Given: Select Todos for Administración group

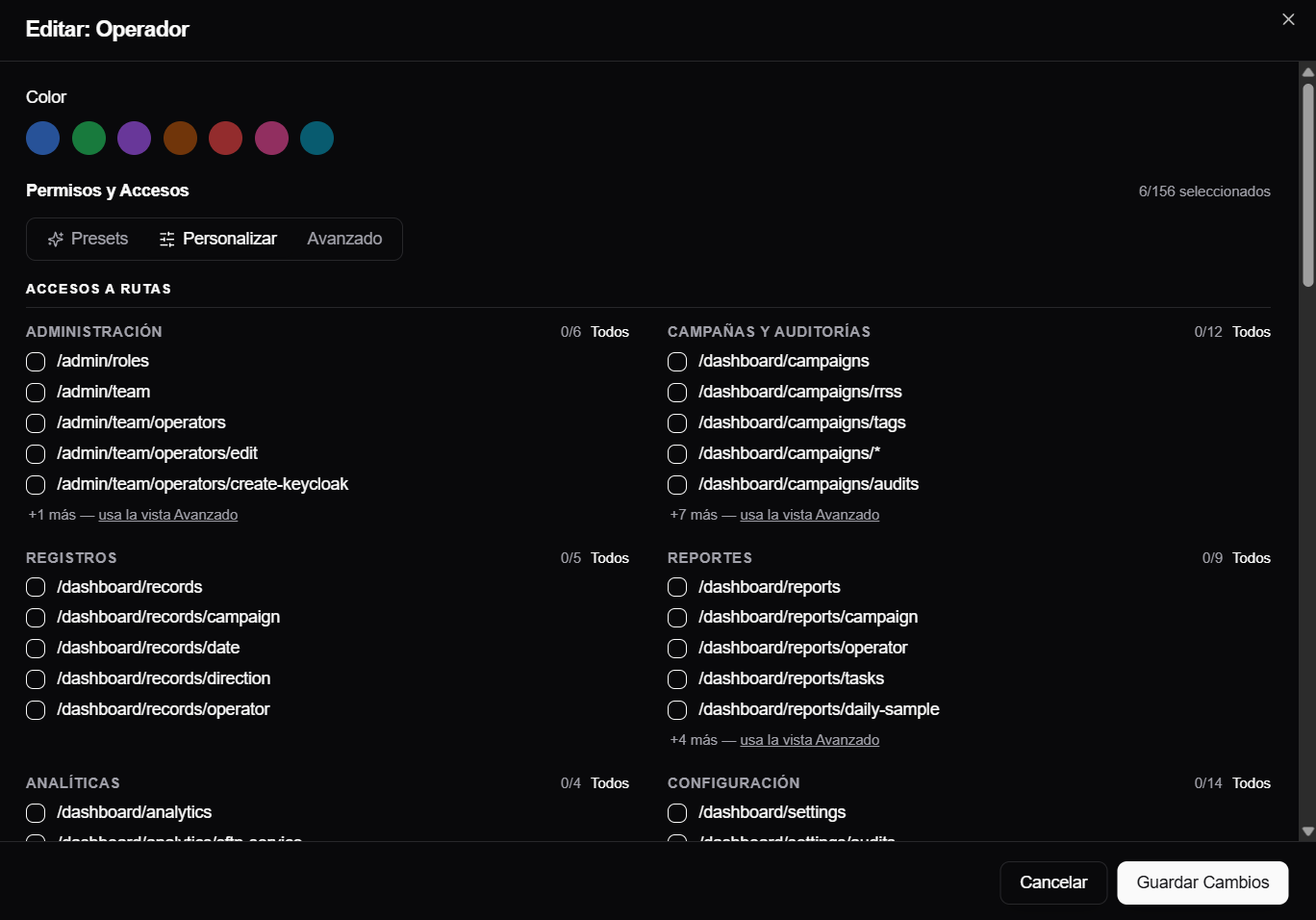Looking at the screenshot, I should pos(610,332).
